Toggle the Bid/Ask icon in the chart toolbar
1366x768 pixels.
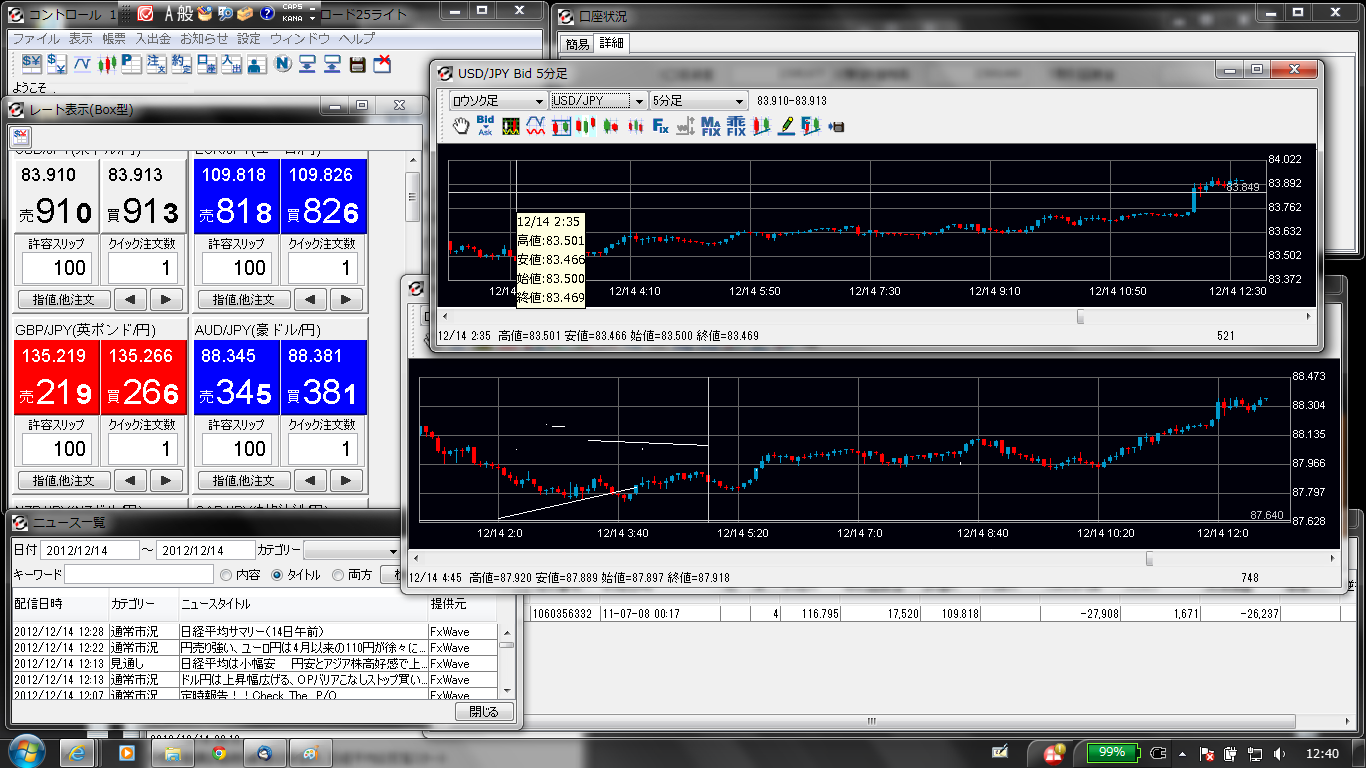click(x=486, y=126)
